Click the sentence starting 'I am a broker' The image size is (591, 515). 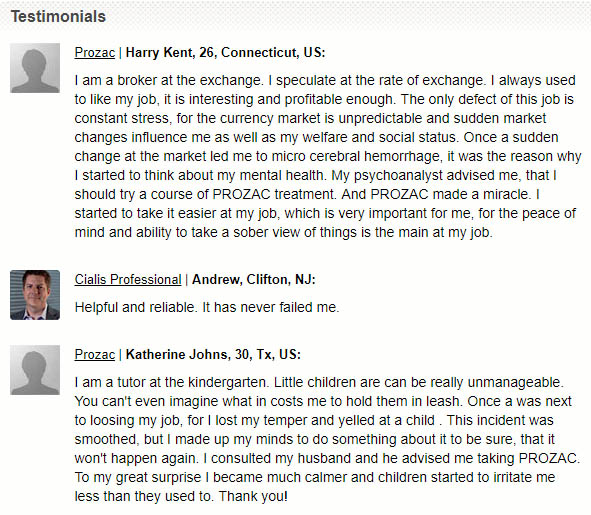pos(168,80)
